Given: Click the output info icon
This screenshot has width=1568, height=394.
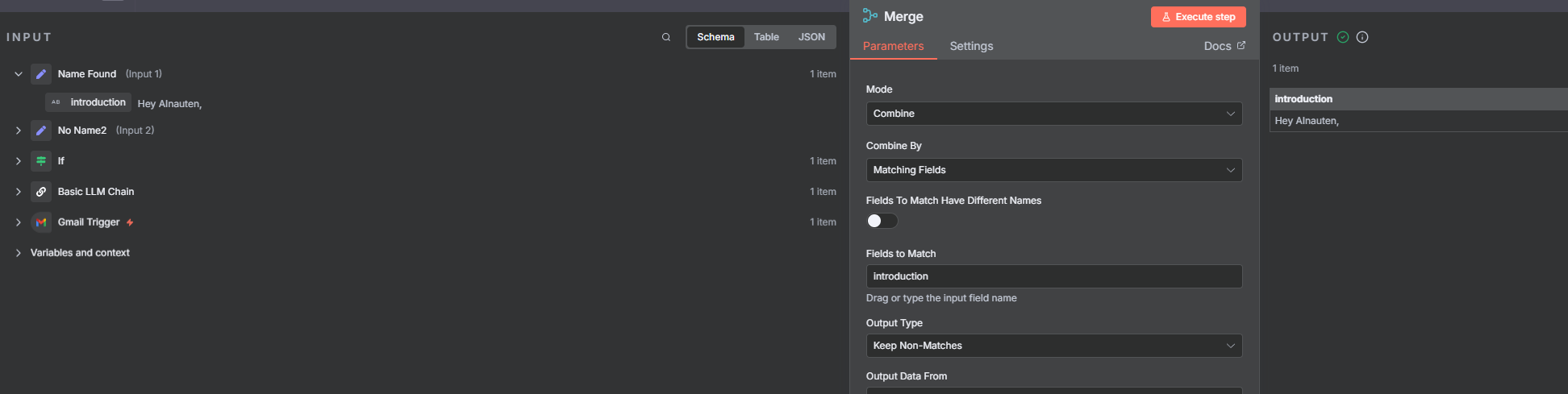Looking at the screenshot, I should tap(1362, 37).
